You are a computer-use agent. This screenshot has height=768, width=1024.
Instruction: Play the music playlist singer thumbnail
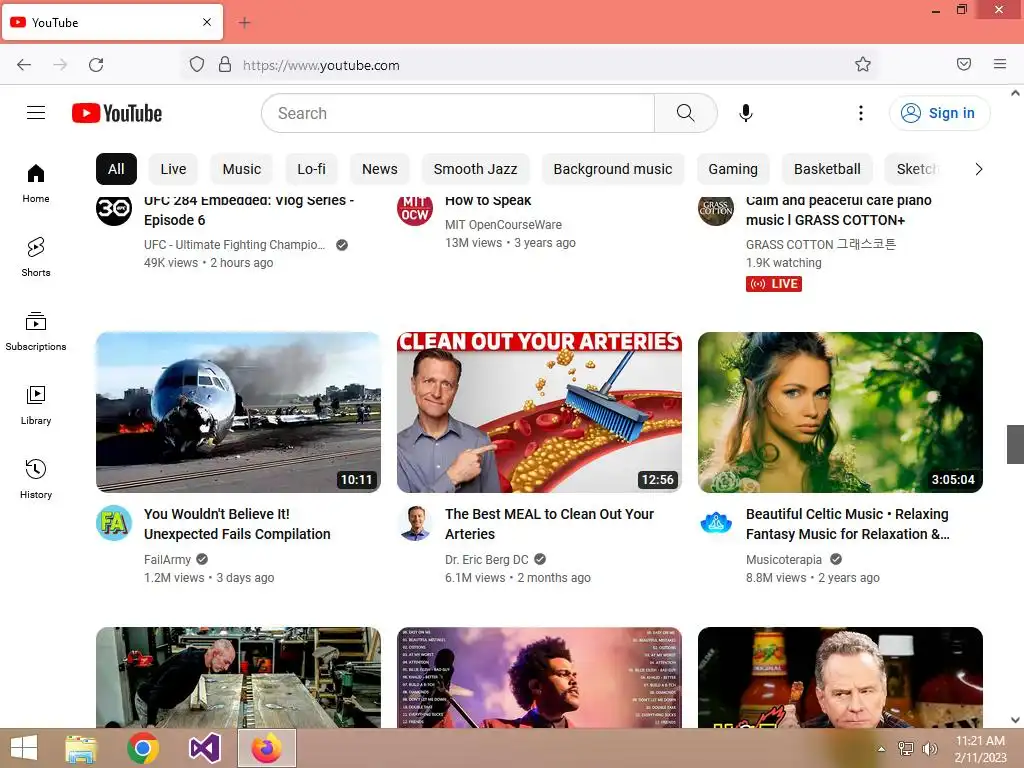pos(539,678)
